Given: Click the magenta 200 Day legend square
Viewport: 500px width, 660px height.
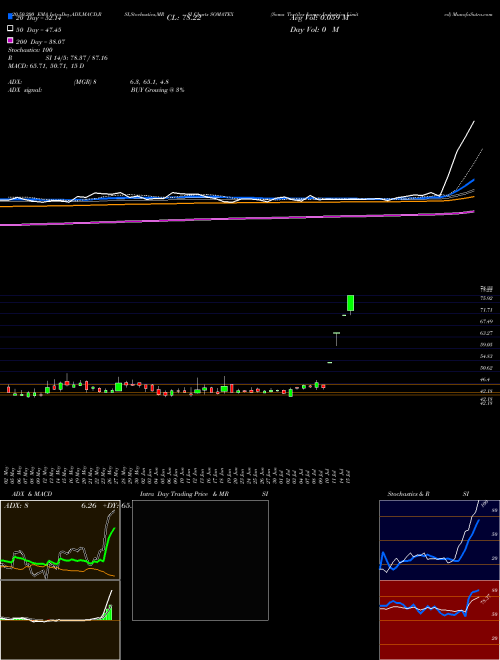Looking at the screenshot, I should pos(10,41).
